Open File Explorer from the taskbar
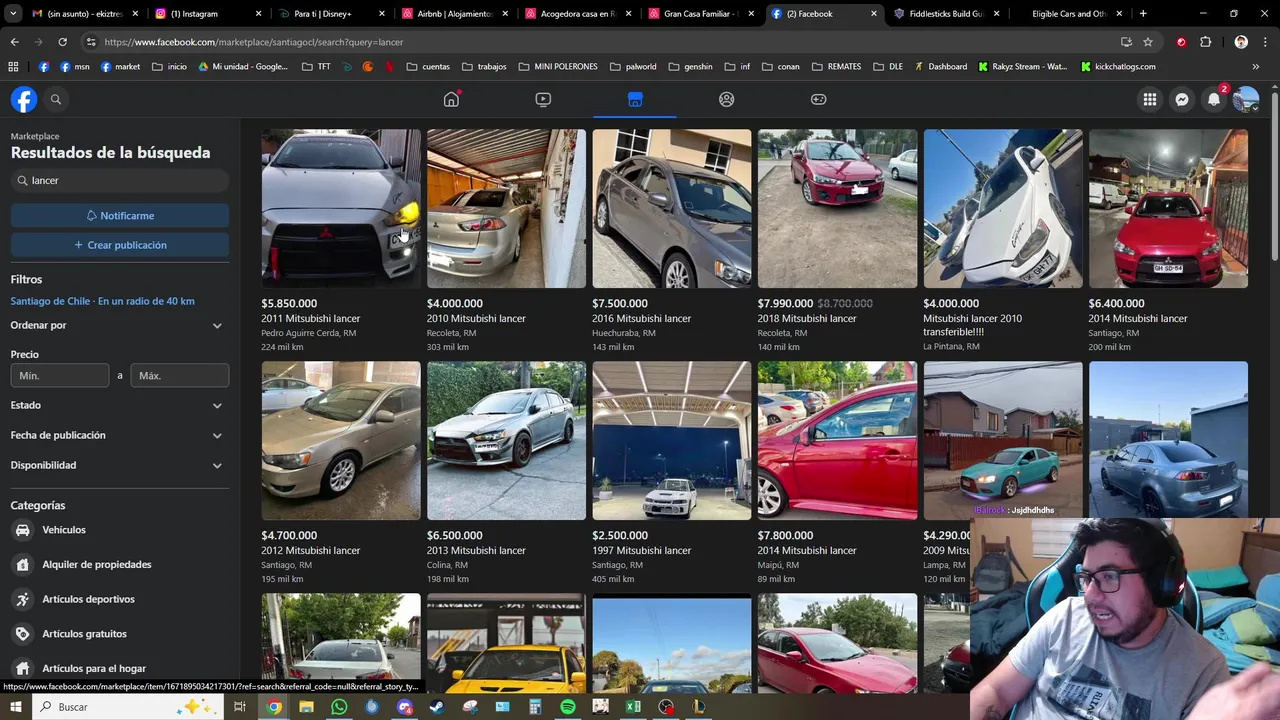The image size is (1280, 720). coord(306,707)
